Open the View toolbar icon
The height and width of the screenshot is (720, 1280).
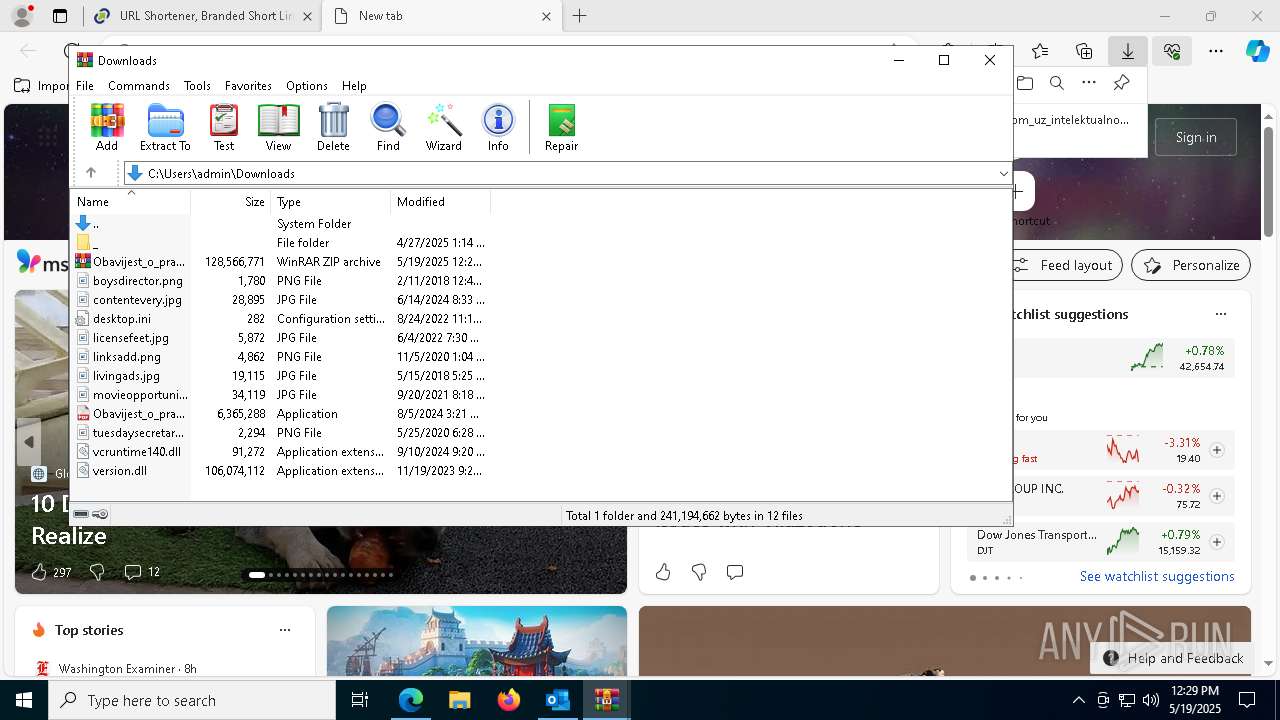point(278,127)
